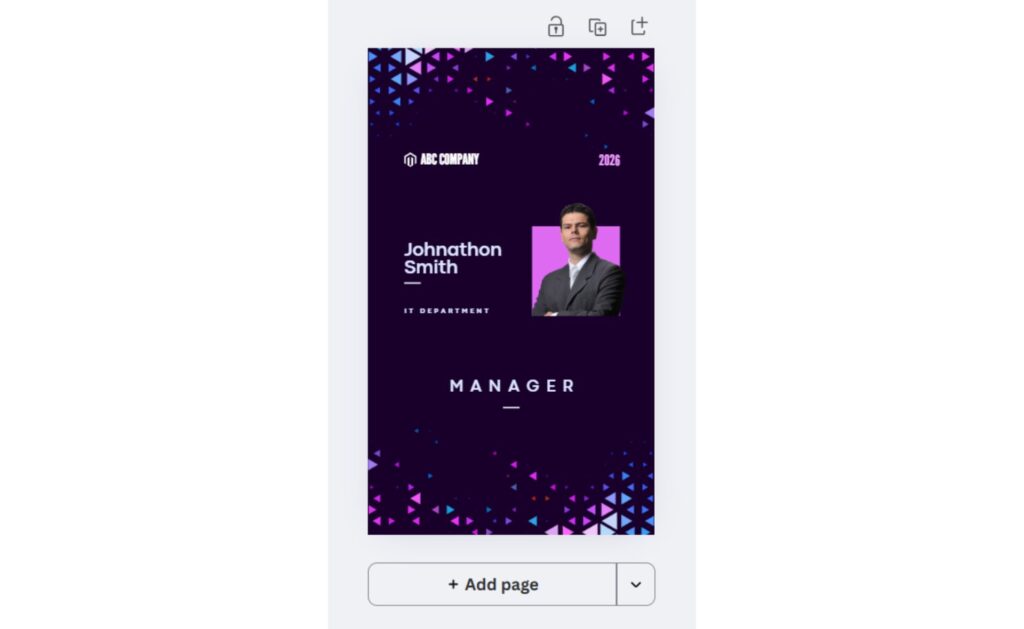
Task: Select the short line under Johnathon Smith
Action: (412, 283)
